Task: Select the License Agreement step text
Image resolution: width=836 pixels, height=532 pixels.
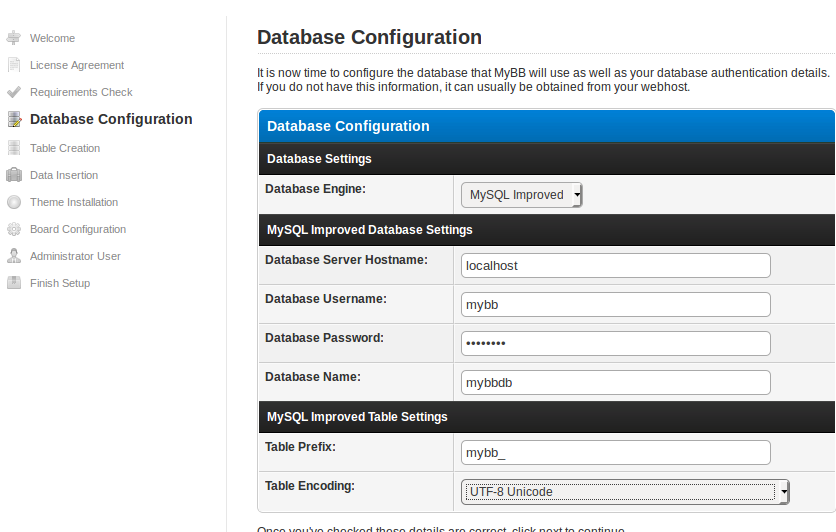Action: pyautogui.click(x=77, y=65)
